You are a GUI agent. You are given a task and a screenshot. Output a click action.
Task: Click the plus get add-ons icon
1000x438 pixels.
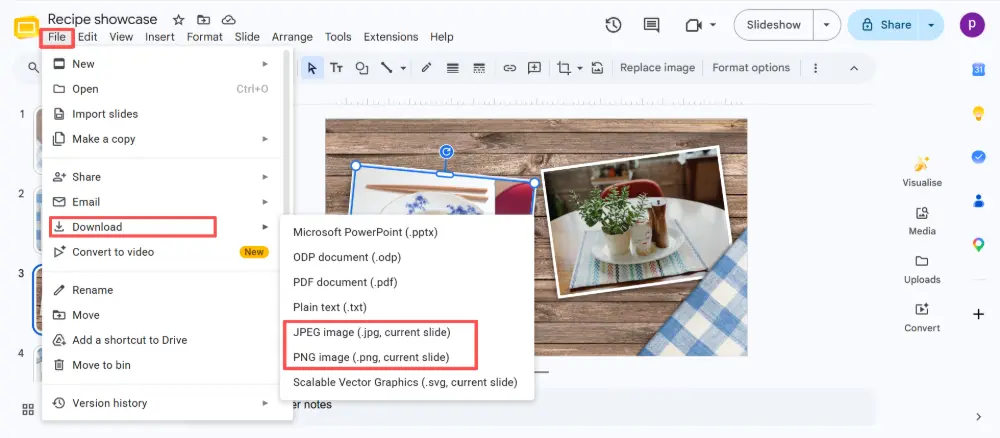(978, 314)
